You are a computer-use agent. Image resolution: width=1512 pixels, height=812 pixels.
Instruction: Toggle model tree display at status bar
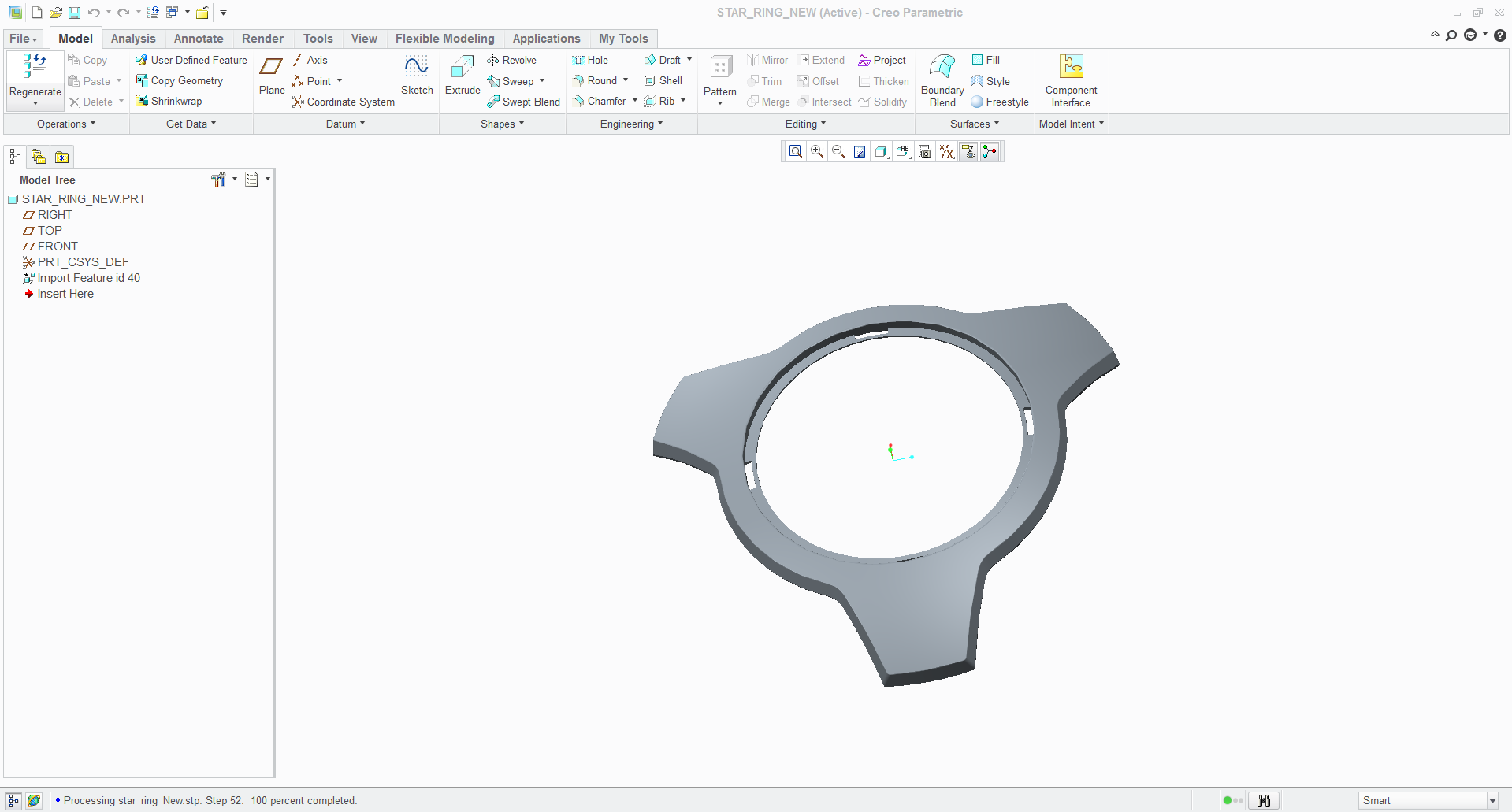13,800
